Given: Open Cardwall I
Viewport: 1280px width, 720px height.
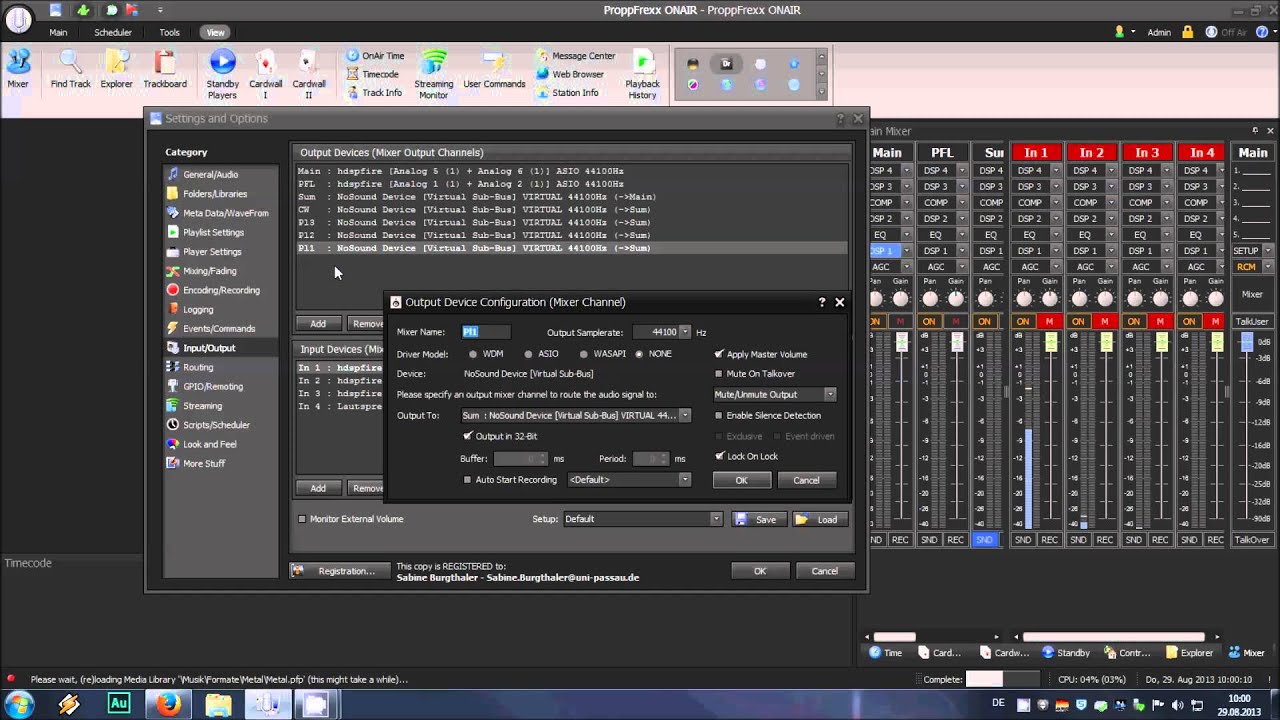Looking at the screenshot, I should 266,75.
